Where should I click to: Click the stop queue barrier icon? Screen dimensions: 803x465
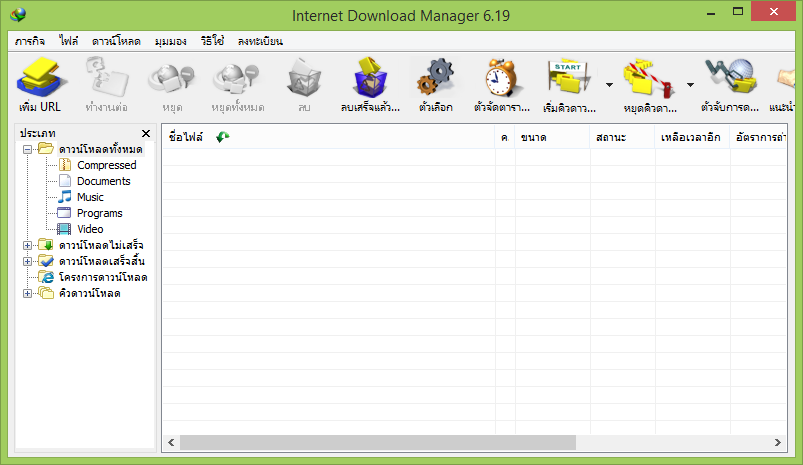[x=648, y=78]
